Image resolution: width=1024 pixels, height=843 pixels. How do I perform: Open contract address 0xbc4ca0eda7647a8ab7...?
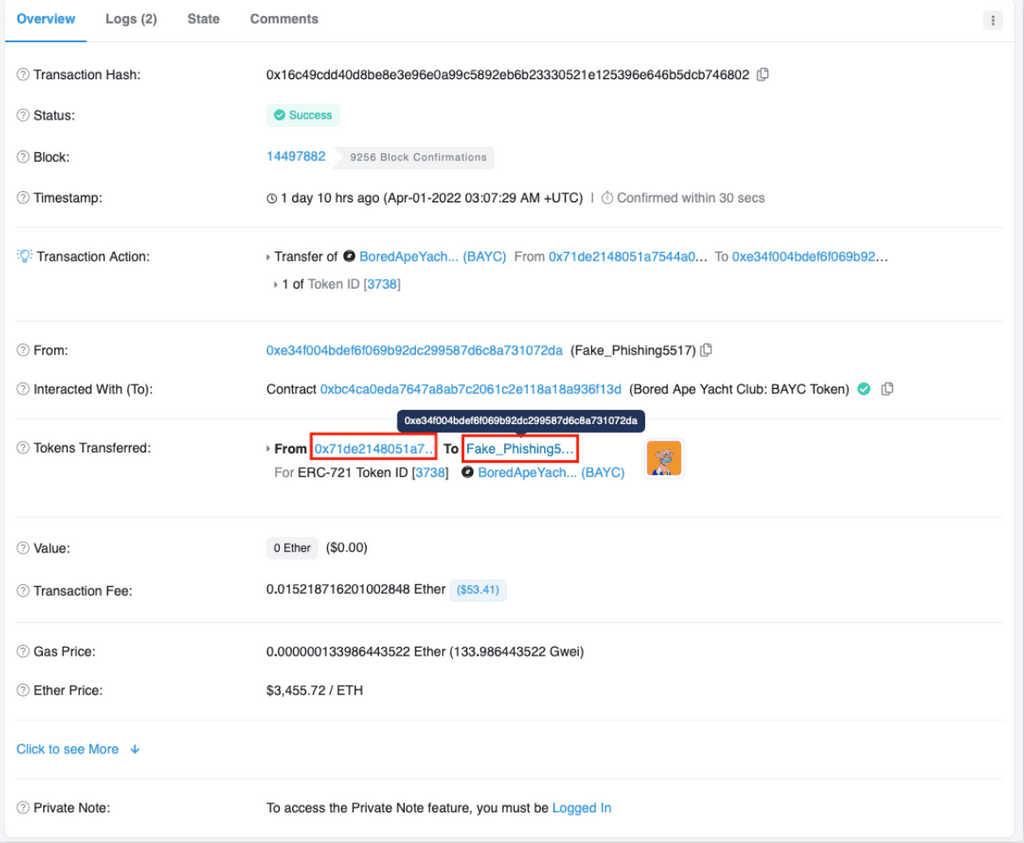(x=471, y=389)
